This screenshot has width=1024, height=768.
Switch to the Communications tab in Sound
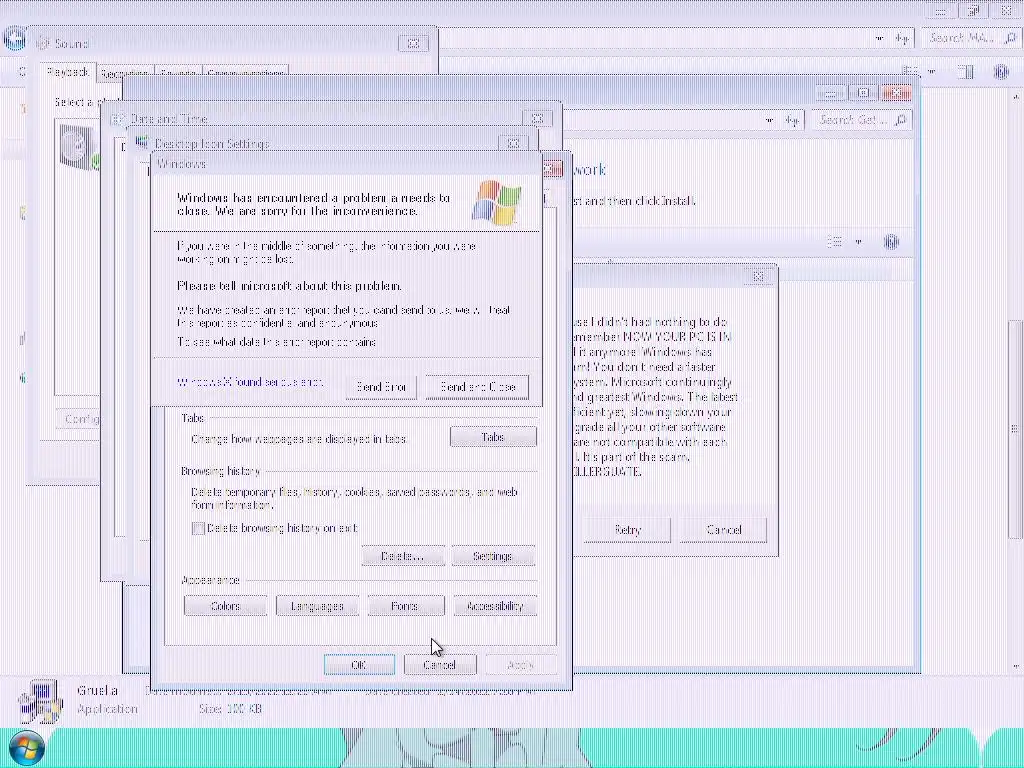coord(246,74)
